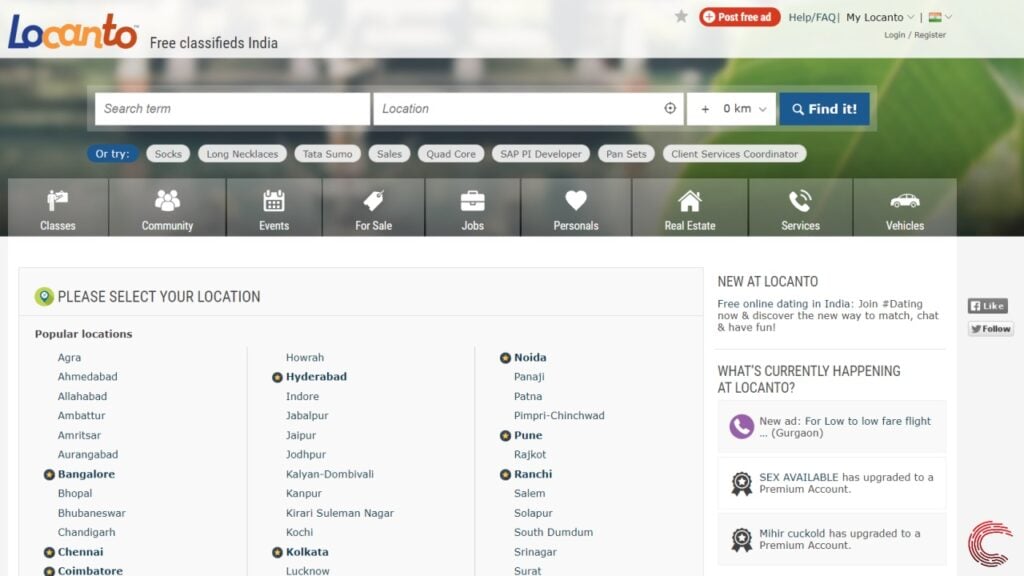Choose Jaipur from popular locations
This screenshot has height=576, width=1024.
pyautogui.click(x=300, y=436)
